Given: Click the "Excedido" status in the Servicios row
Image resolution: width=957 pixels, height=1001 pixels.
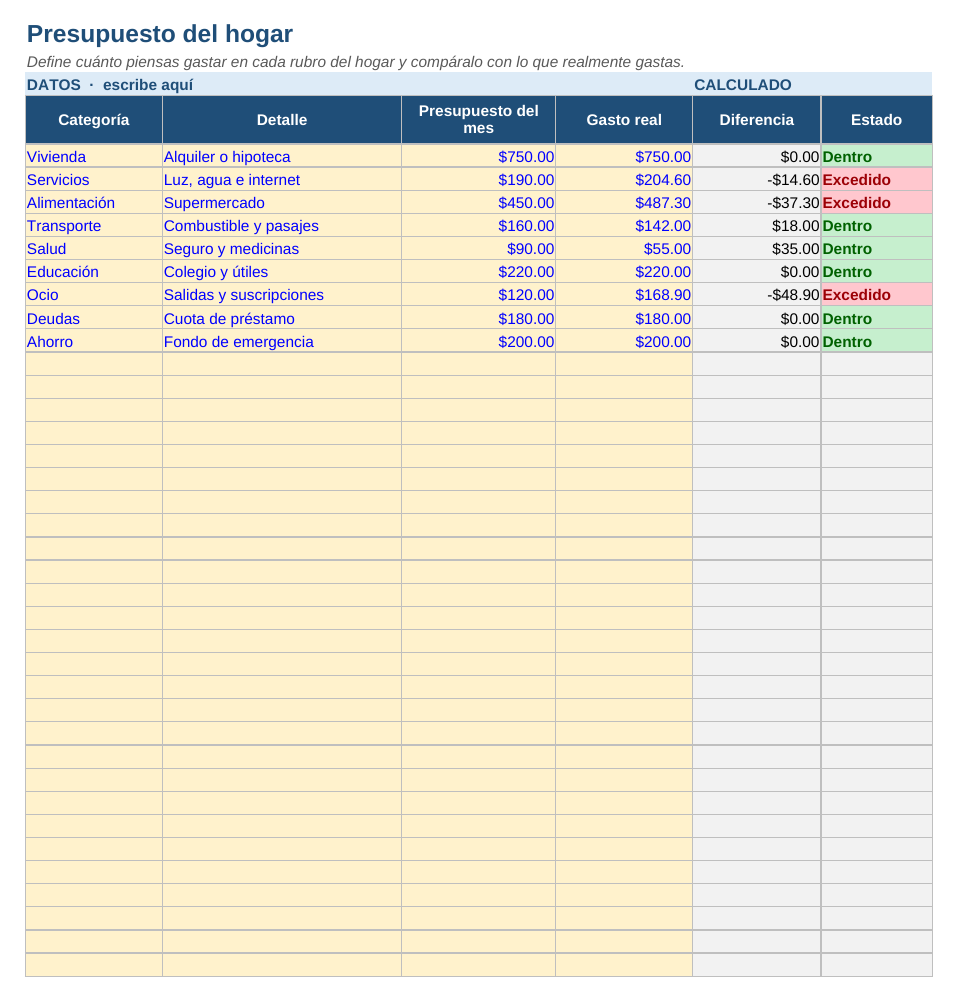Looking at the screenshot, I should 877,179.
